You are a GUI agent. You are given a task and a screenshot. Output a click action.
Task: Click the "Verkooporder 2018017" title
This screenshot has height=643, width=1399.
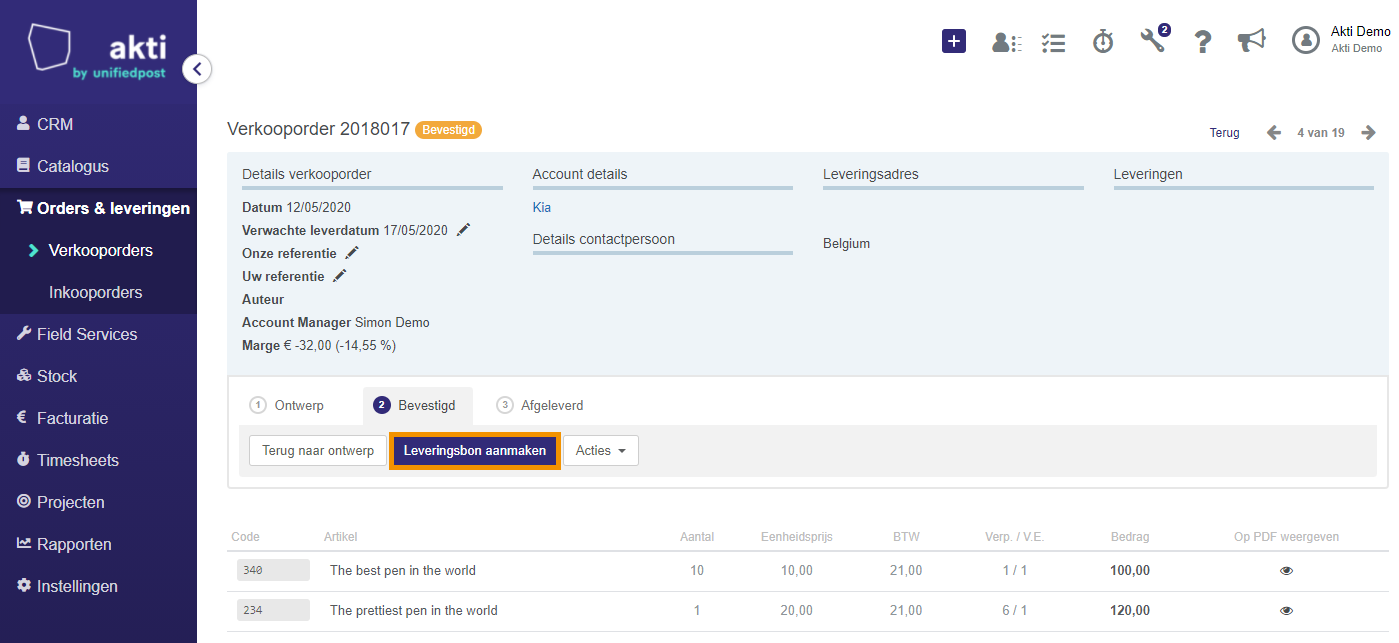tap(319, 129)
